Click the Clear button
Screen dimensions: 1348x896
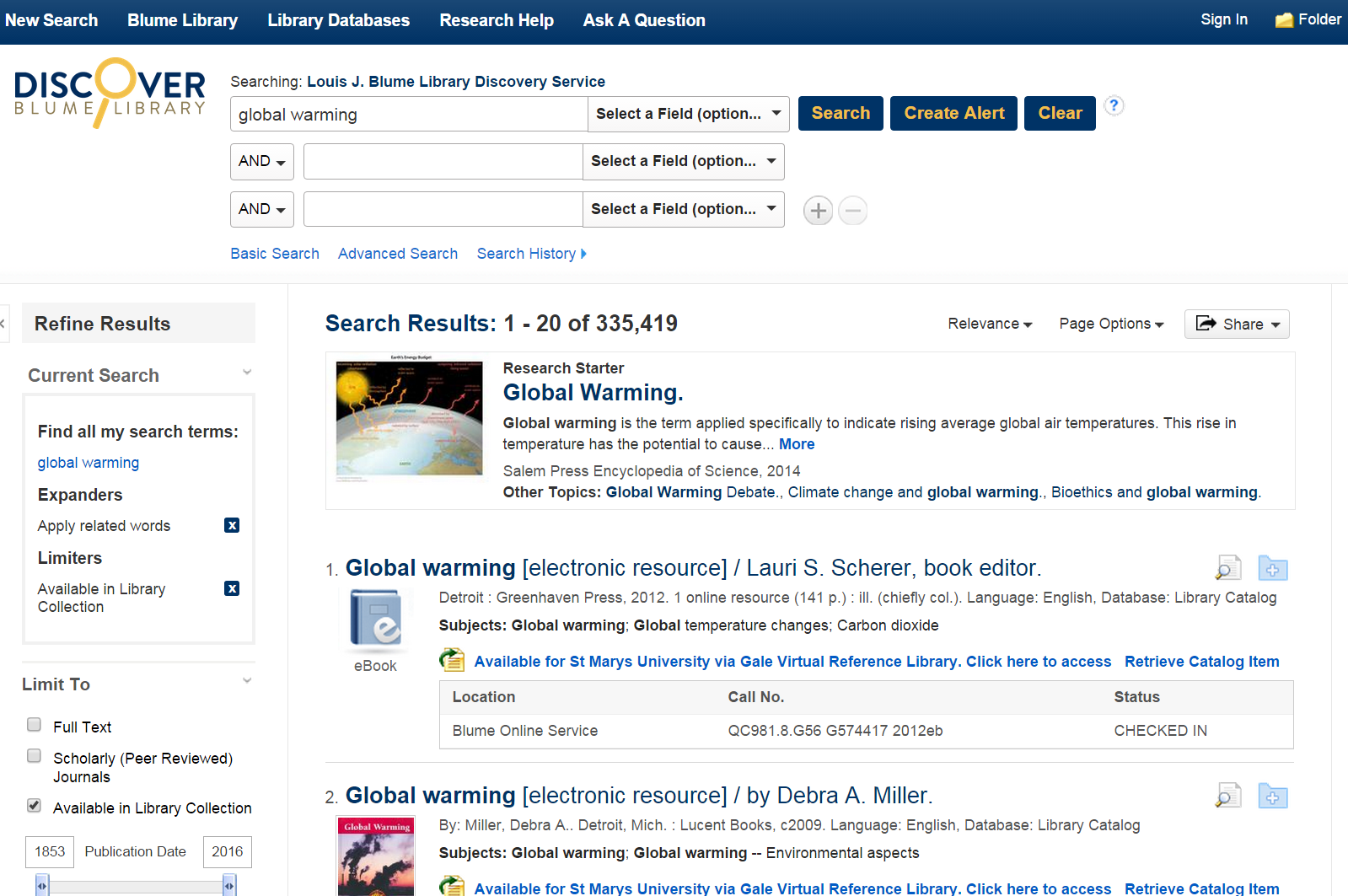[1060, 114]
